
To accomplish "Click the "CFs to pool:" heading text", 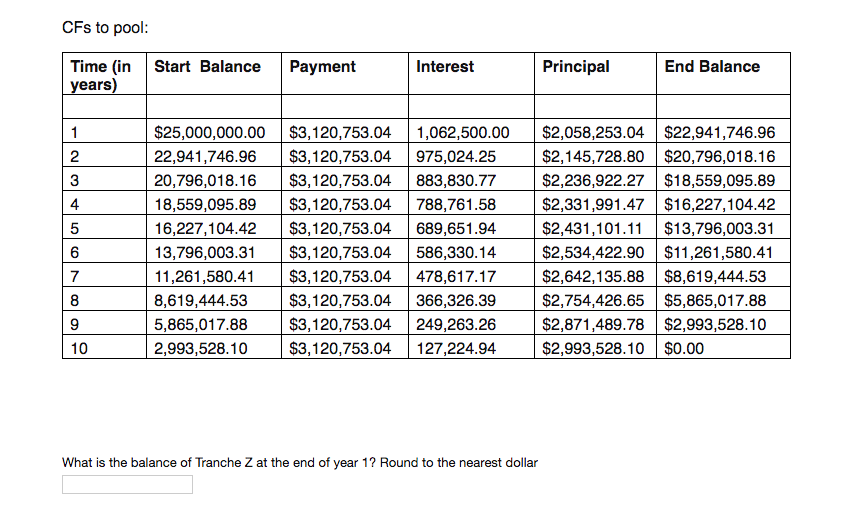I will tap(105, 27).
